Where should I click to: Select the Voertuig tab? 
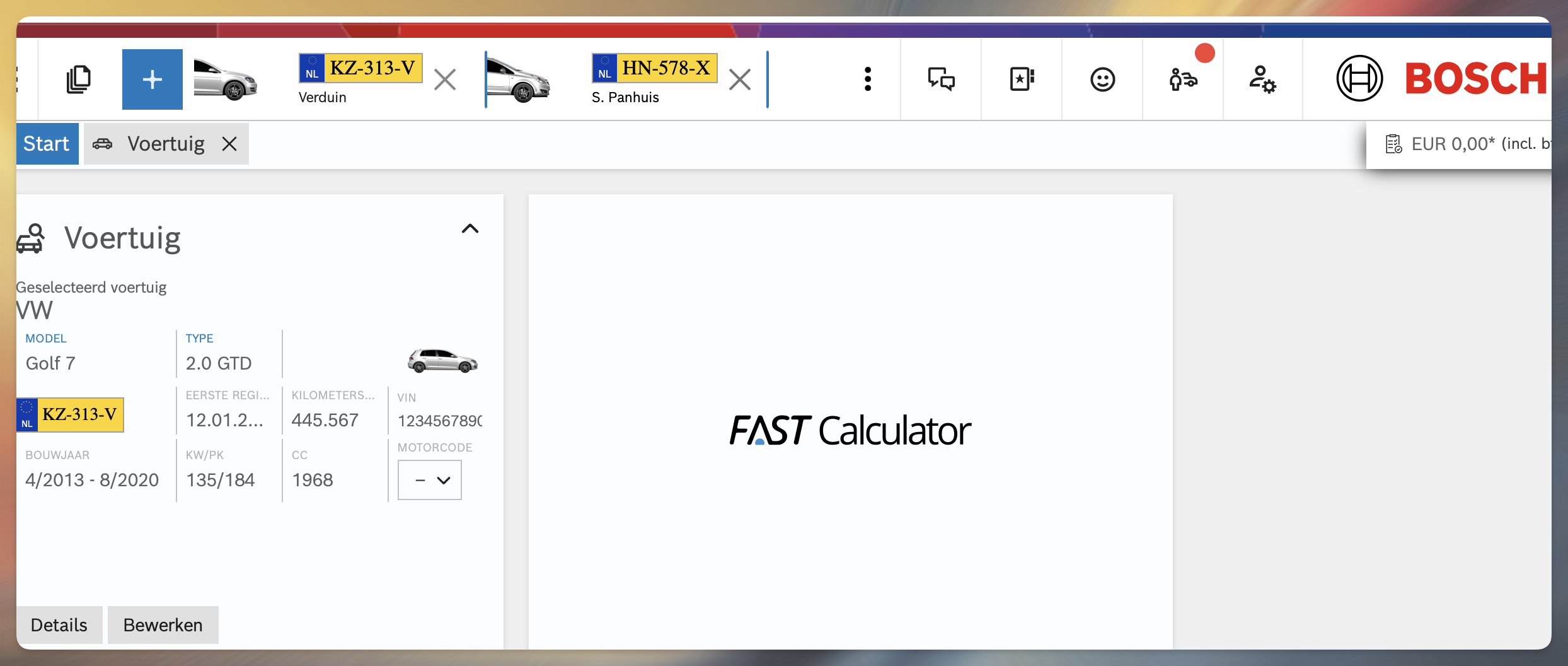click(x=165, y=144)
